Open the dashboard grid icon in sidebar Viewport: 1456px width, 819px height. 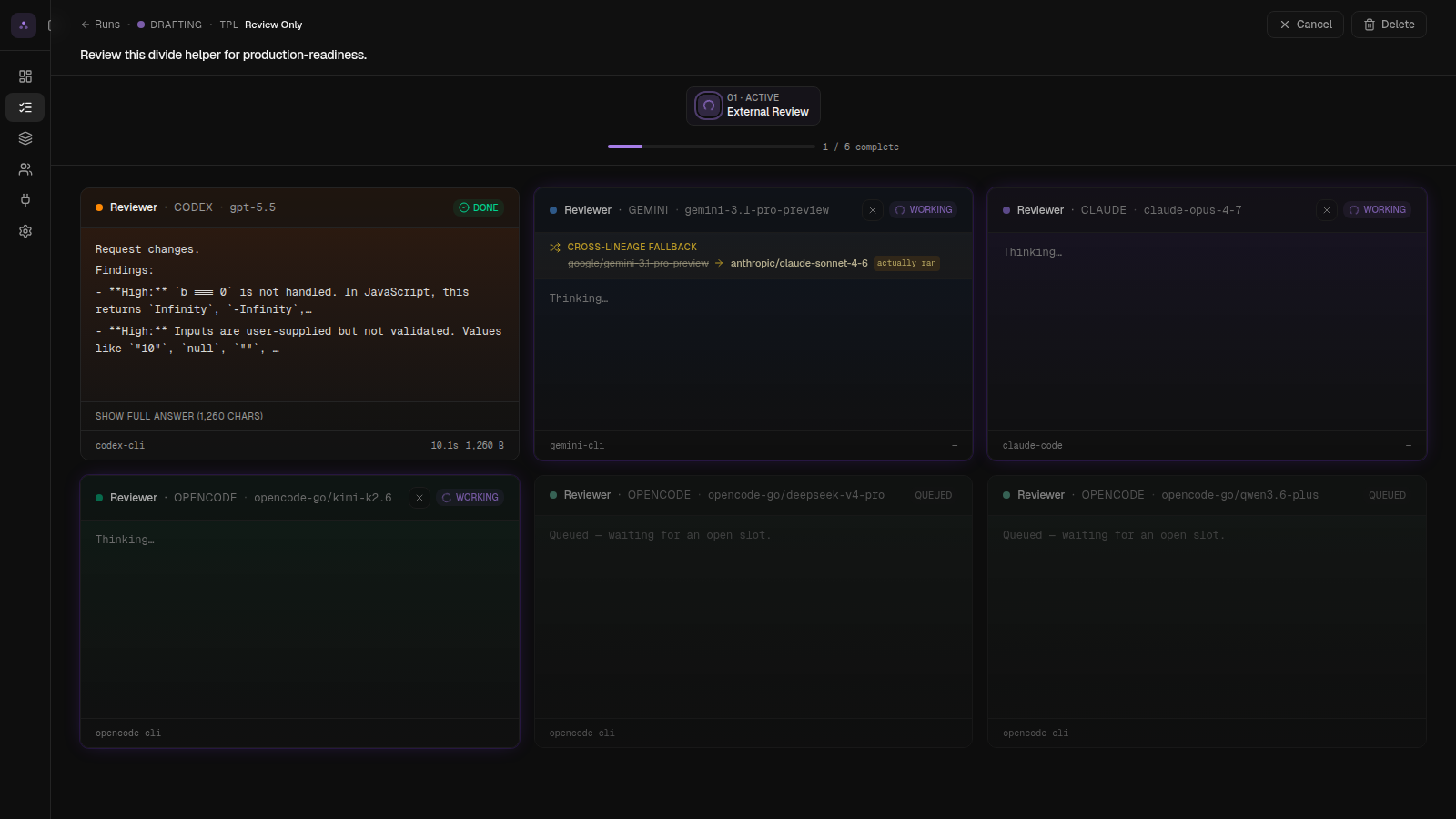[25, 76]
